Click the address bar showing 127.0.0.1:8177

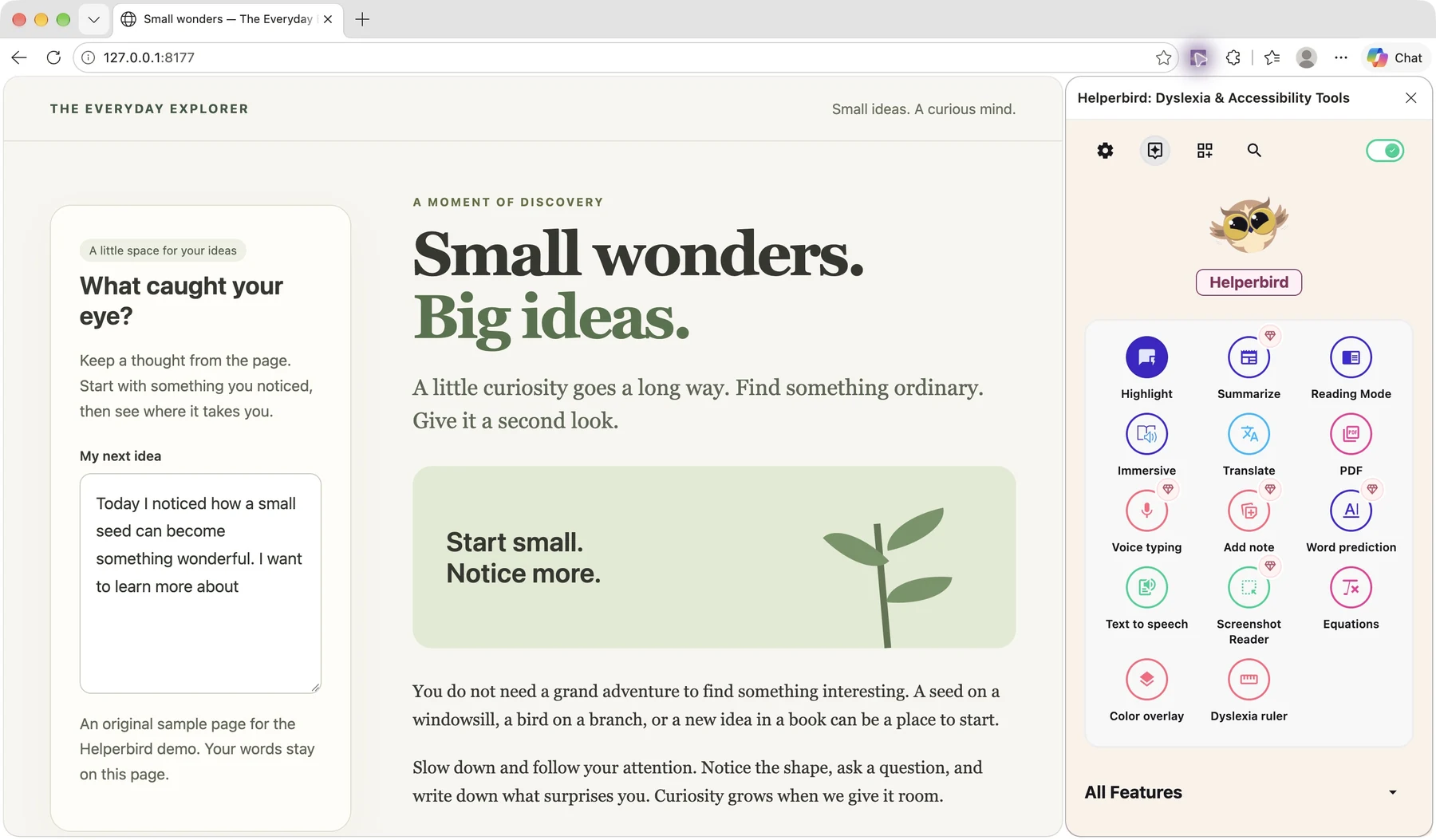[625, 57]
